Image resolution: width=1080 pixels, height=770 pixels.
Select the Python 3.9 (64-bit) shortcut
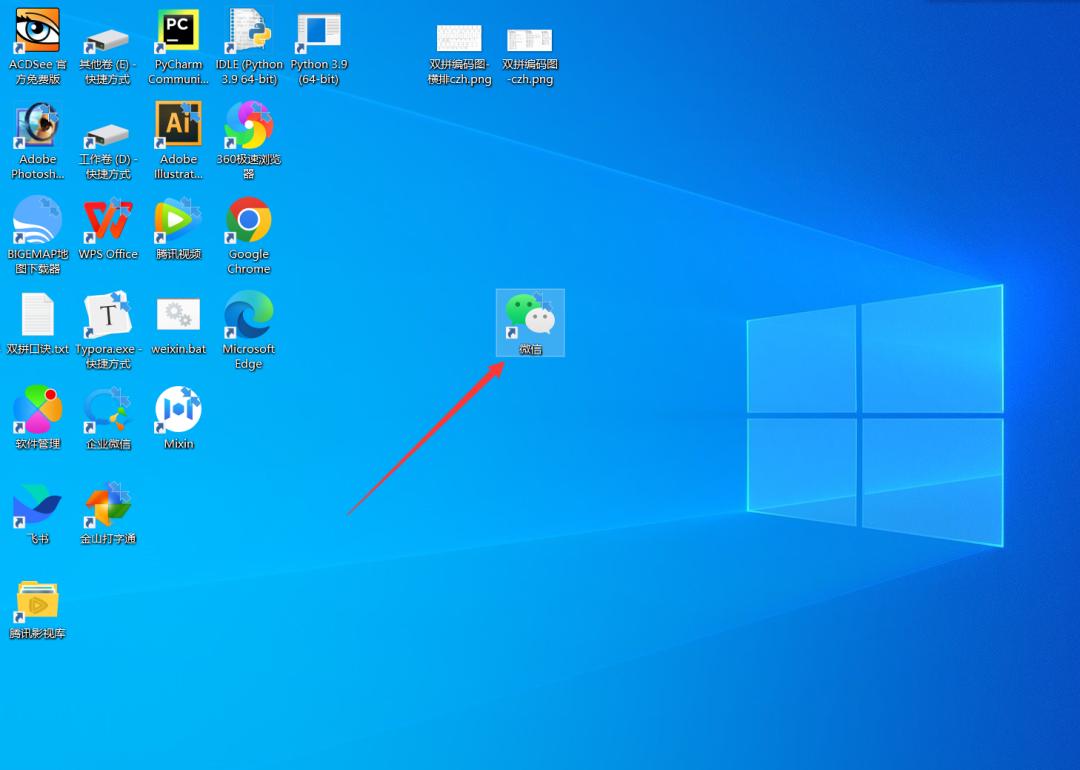tap(319, 31)
